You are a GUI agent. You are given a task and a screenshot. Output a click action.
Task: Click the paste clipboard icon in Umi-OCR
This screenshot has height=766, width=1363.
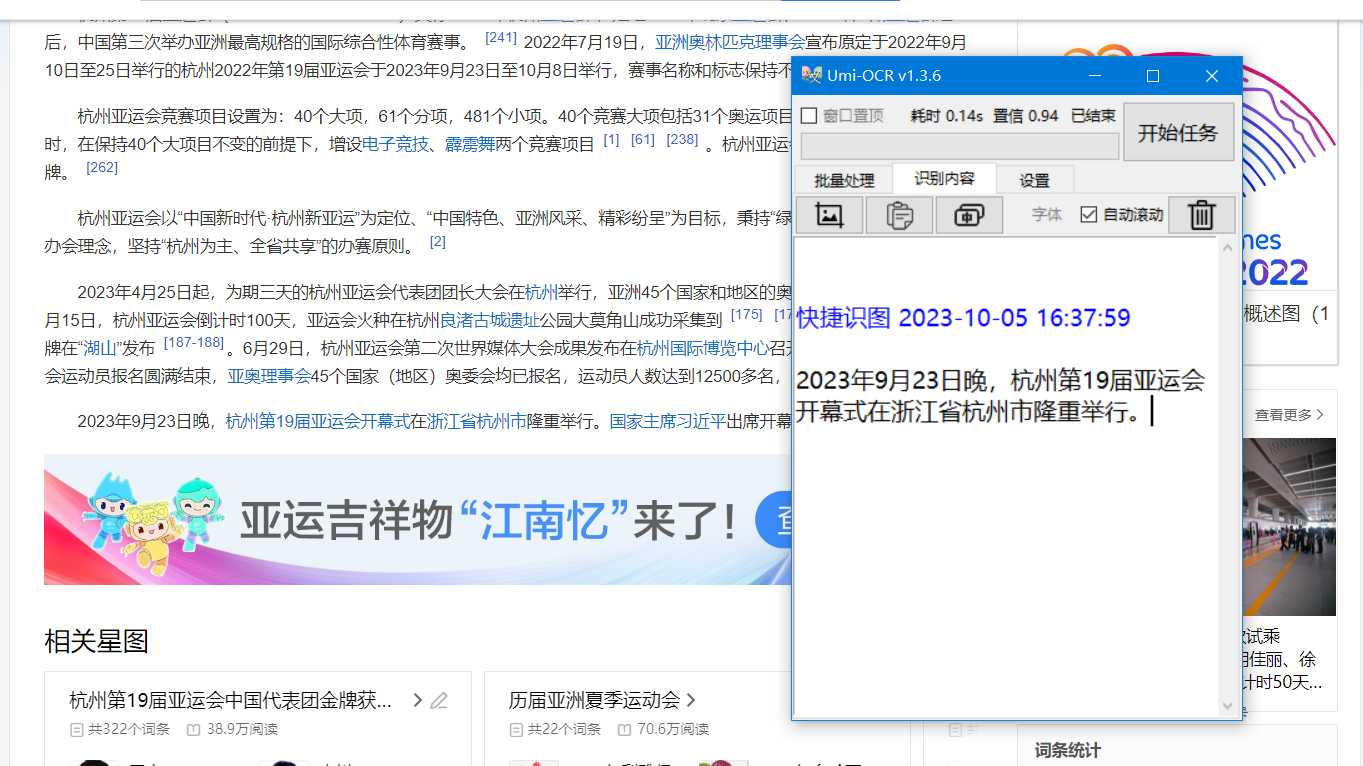click(x=898, y=214)
